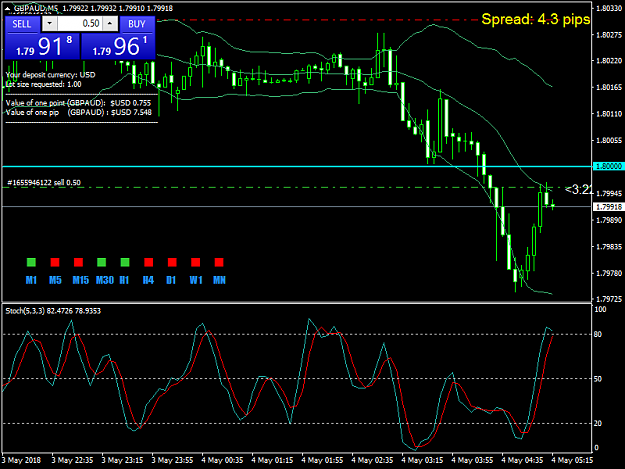Click the W1 timeframe label
The image size is (625, 469).
tap(196, 280)
